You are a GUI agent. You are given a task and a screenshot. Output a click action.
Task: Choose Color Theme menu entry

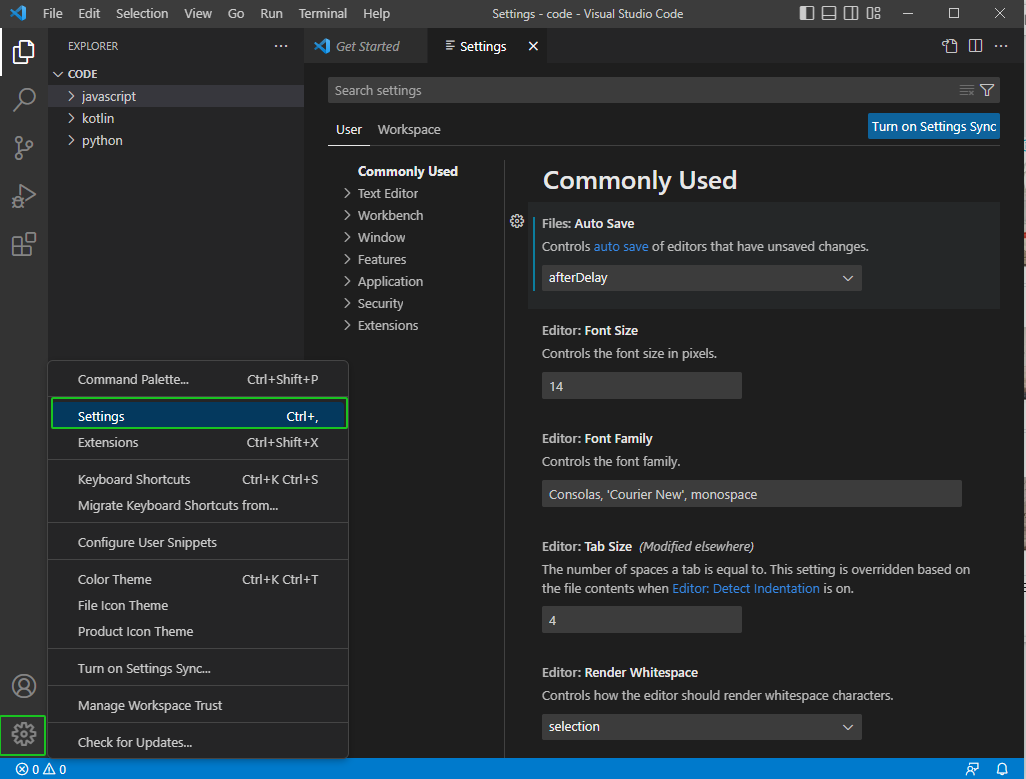198,580
